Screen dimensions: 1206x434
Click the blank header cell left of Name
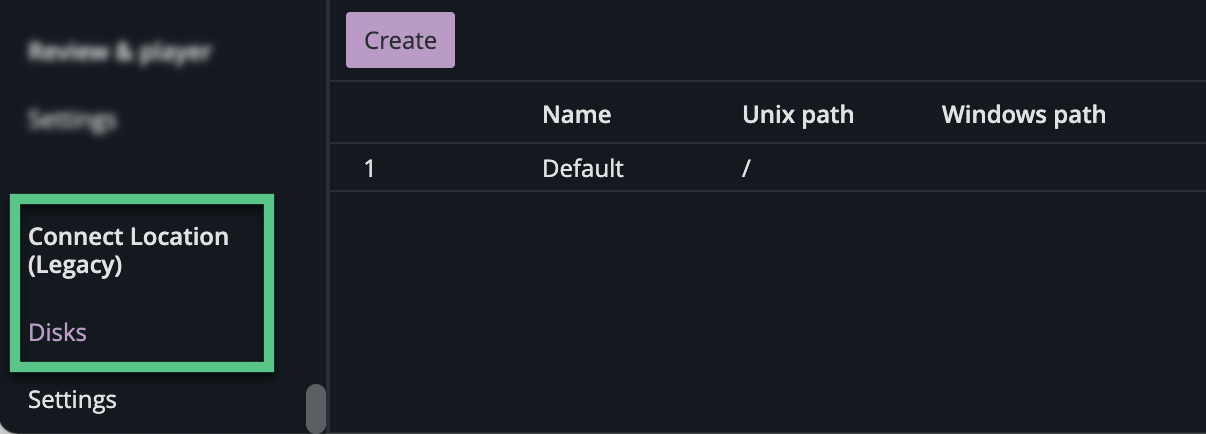(x=430, y=114)
